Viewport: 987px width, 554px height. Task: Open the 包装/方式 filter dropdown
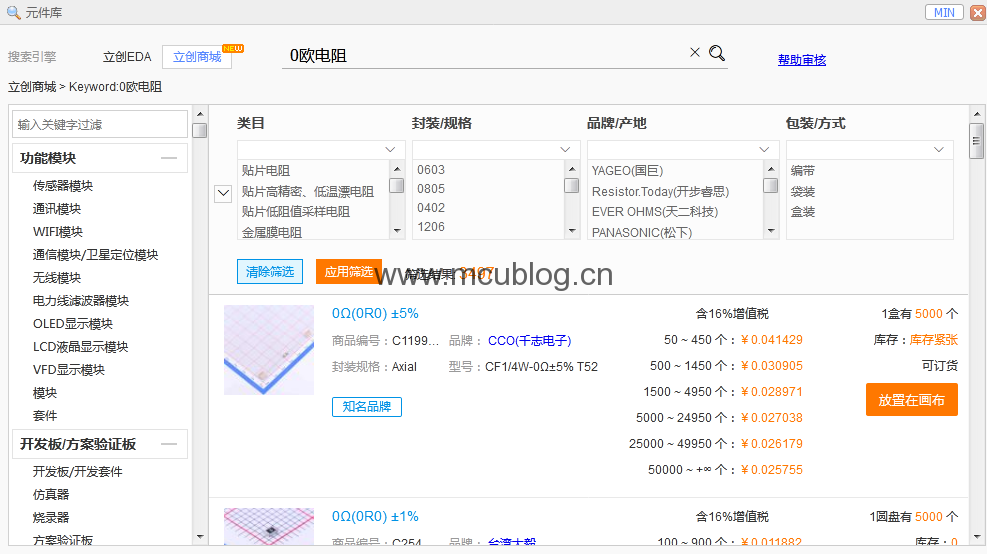pyautogui.click(x=869, y=149)
